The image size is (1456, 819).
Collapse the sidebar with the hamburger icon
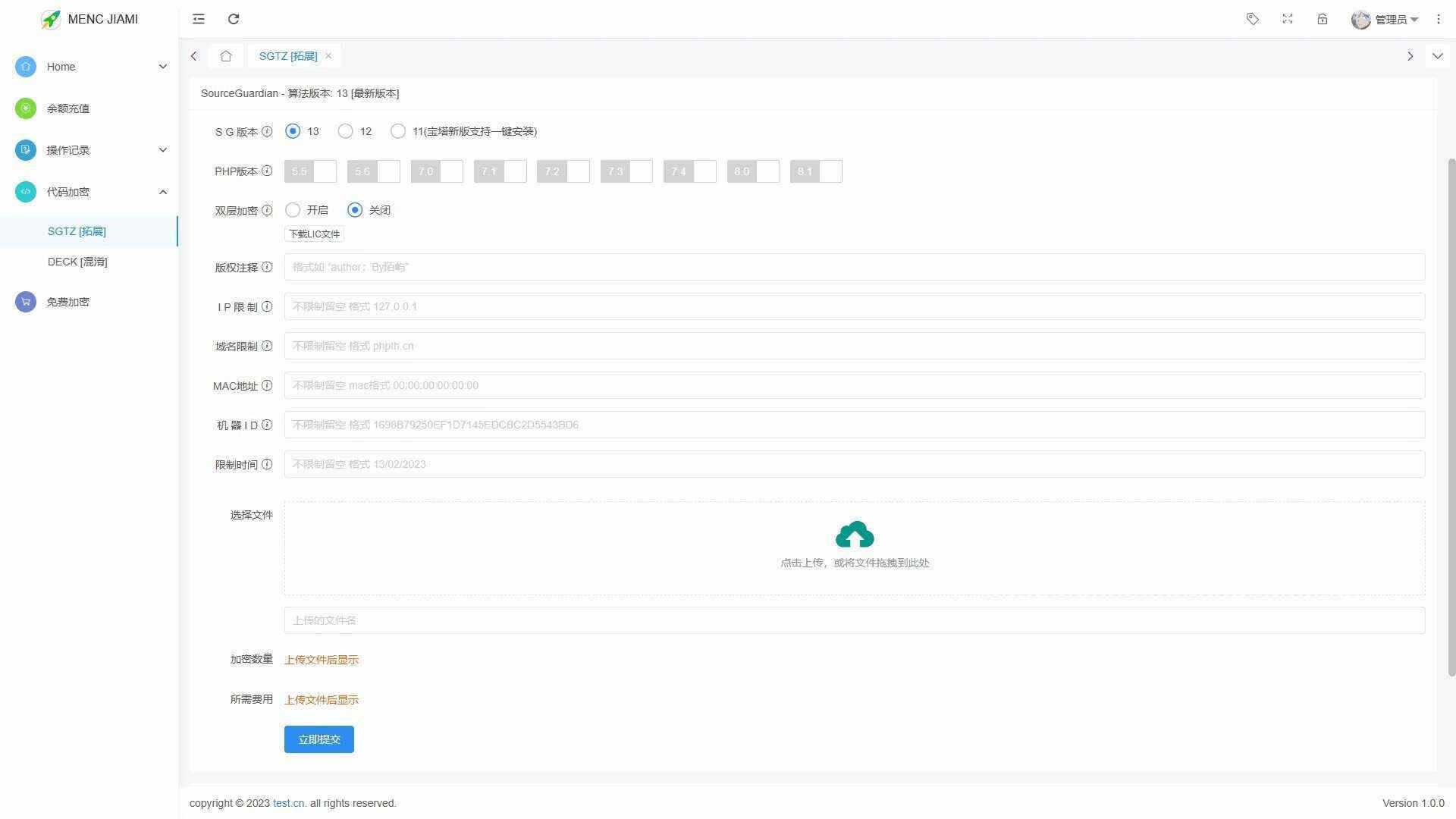198,19
